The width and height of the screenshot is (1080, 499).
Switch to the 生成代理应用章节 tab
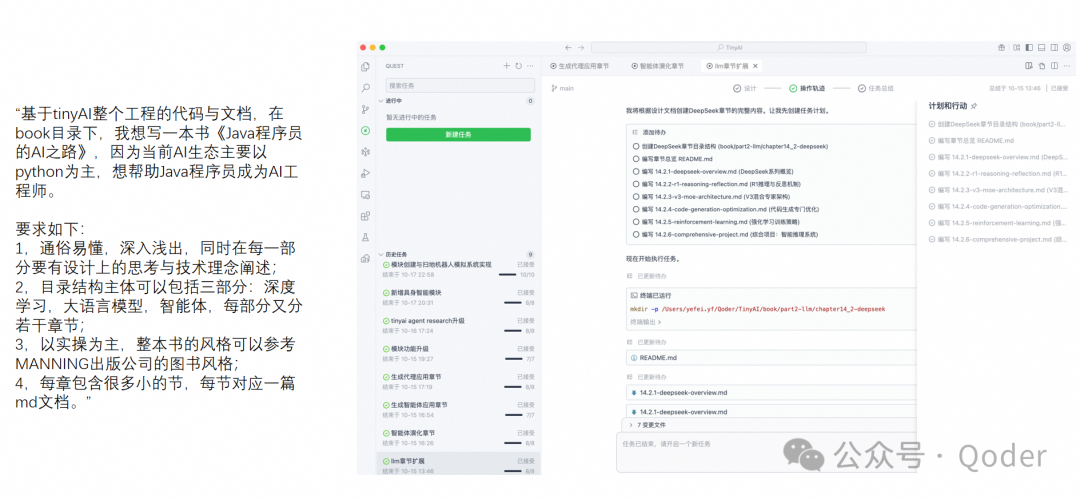click(579, 66)
